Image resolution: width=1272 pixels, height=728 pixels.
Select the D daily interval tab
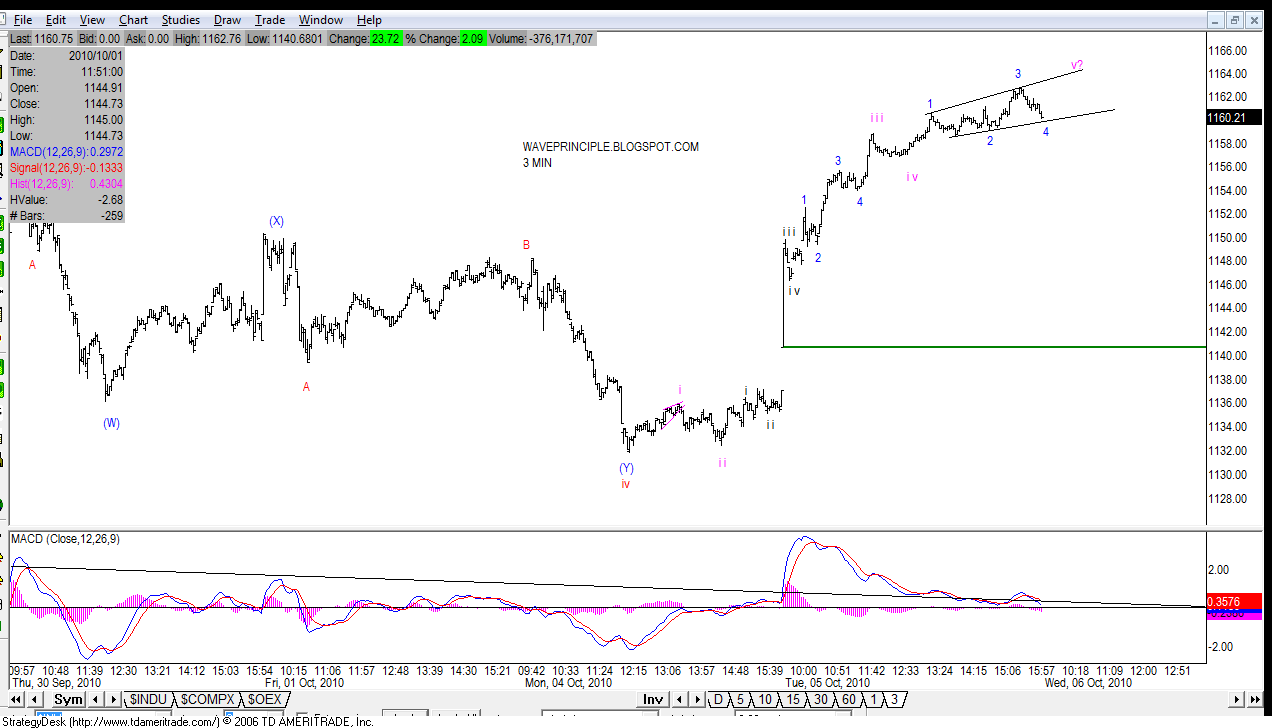[x=718, y=699]
